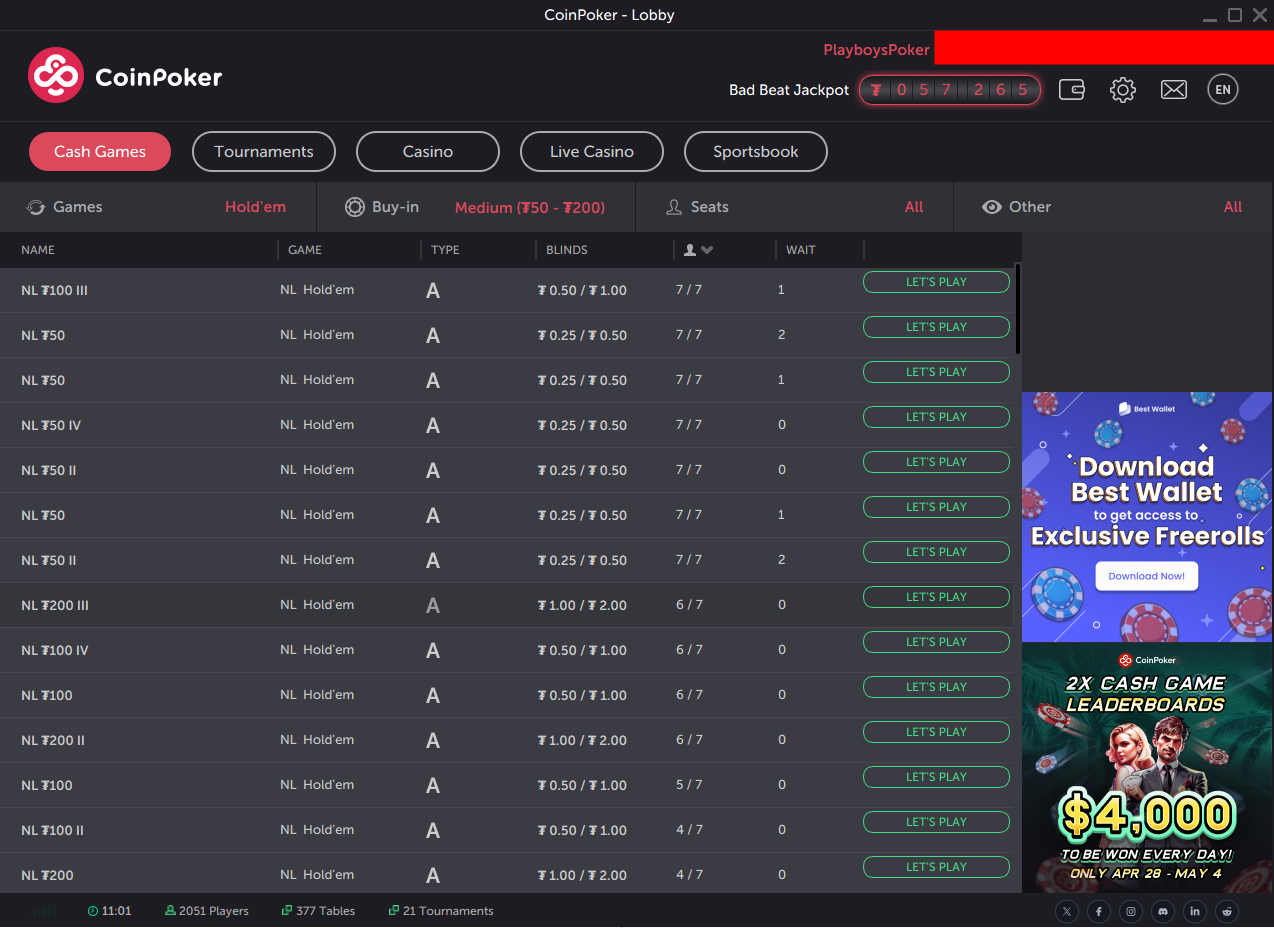Click LET'S PLAY for NL ₮100 II
The image size is (1274, 928).
pos(936,822)
